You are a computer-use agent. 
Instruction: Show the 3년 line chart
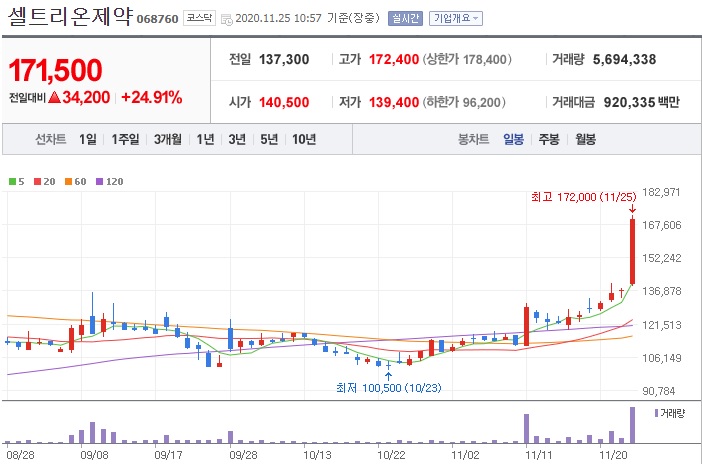pyautogui.click(x=237, y=139)
